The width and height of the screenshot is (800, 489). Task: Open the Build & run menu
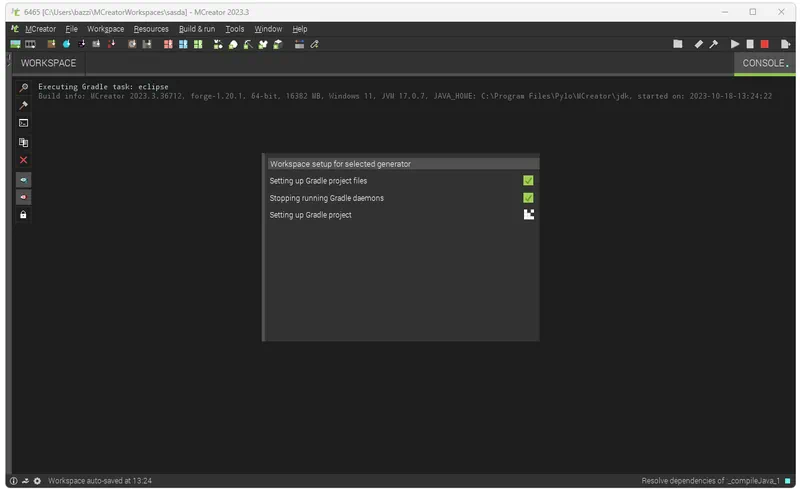tap(197, 29)
